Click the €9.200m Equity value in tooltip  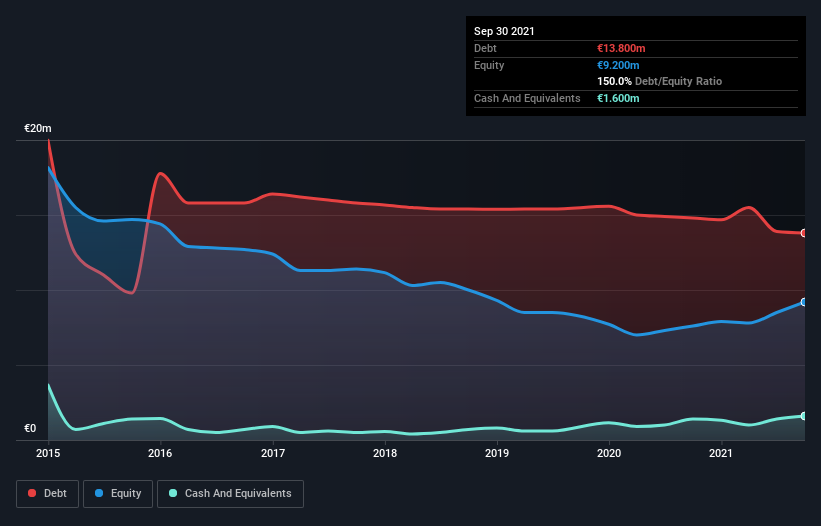pyautogui.click(x=618, y=65)
